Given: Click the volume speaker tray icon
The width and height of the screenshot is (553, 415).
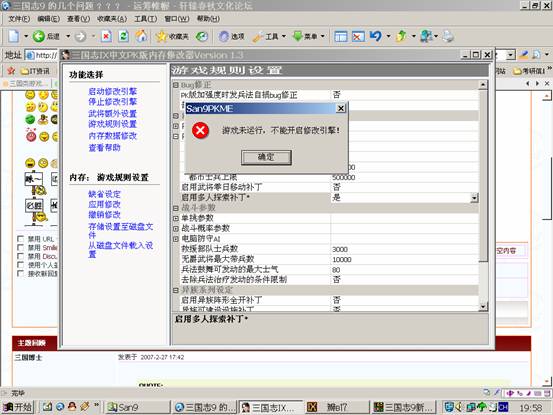Looking at the screenshot, I should click(x=458, y=407).
